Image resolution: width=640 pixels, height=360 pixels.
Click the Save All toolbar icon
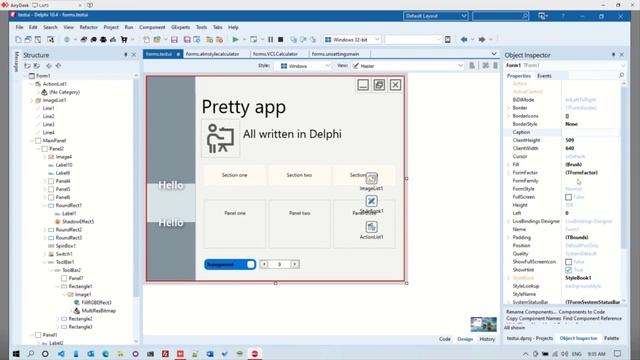point(187,40)
